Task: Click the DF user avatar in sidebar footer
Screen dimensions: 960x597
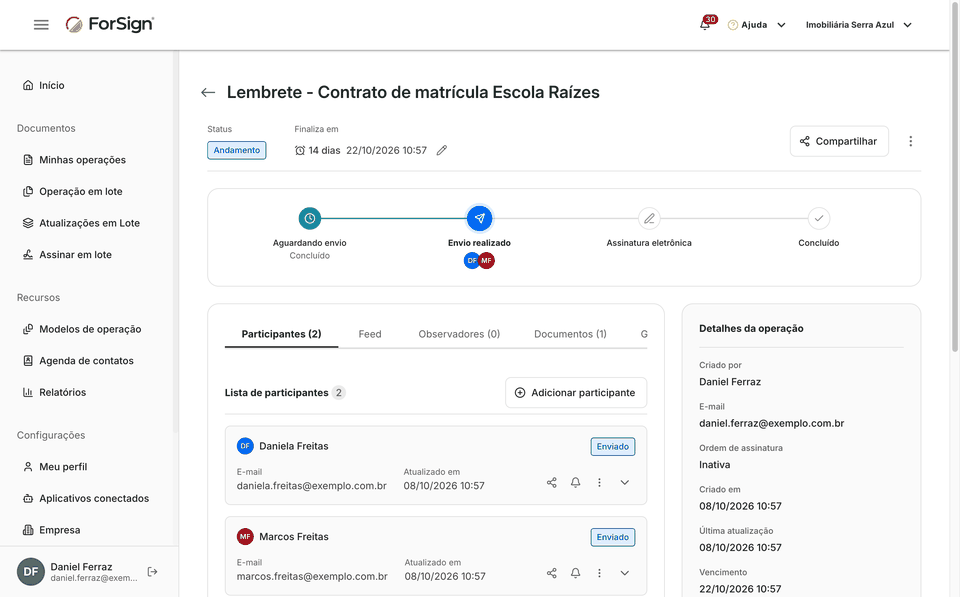Action: click(31, 572)
